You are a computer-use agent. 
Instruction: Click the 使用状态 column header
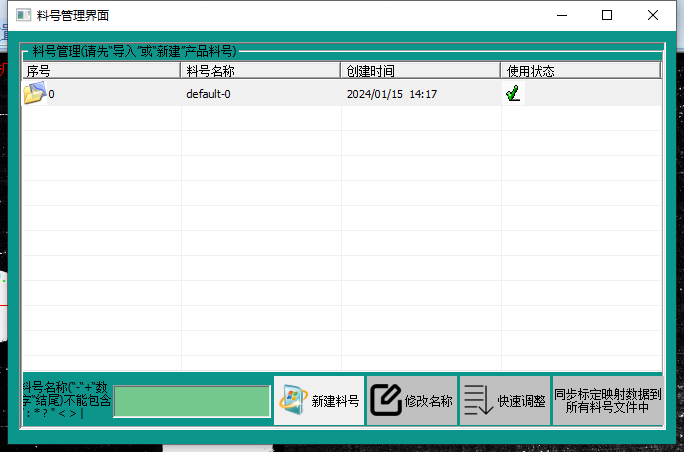(x=580, y=71)
